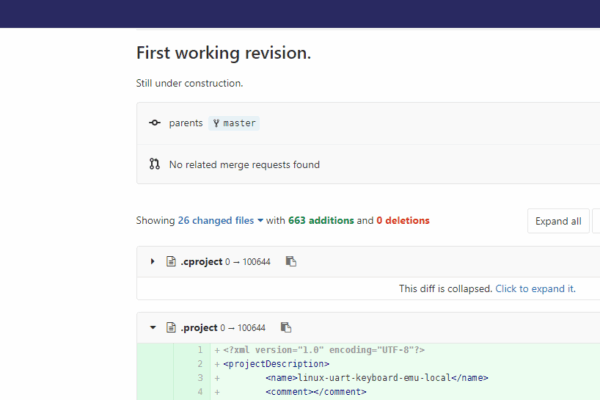Open the .project file name link

click(x=199, y=328)
